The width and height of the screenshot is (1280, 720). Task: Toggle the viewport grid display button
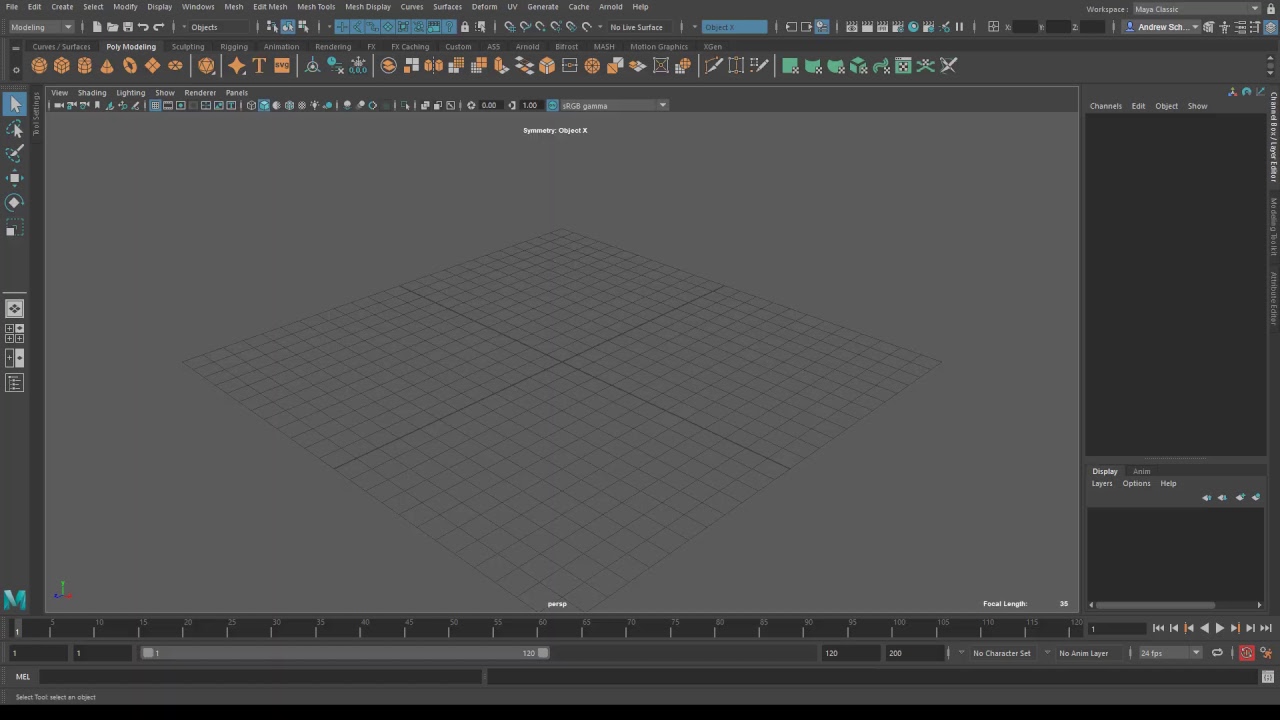pyautogui.click(x=155, y=105)
